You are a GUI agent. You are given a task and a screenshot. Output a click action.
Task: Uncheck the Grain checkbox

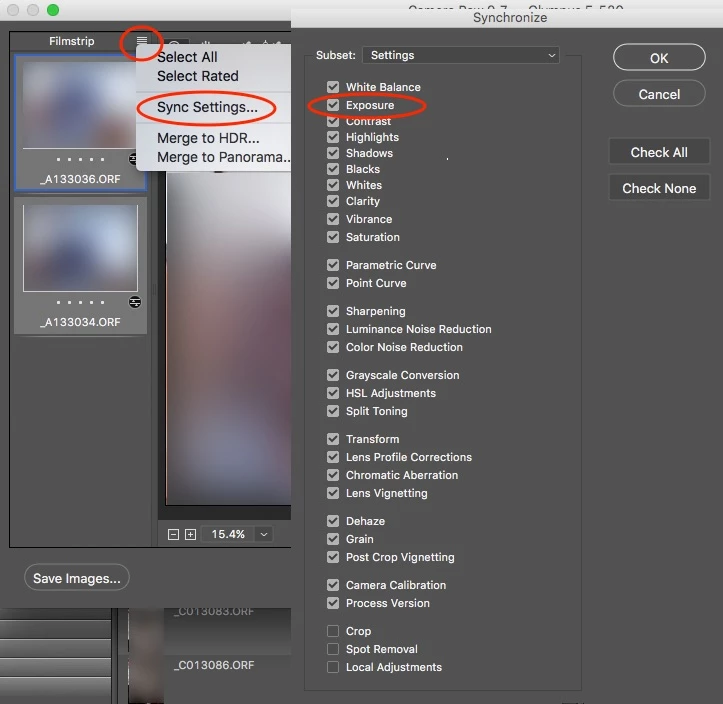[333, 540]
